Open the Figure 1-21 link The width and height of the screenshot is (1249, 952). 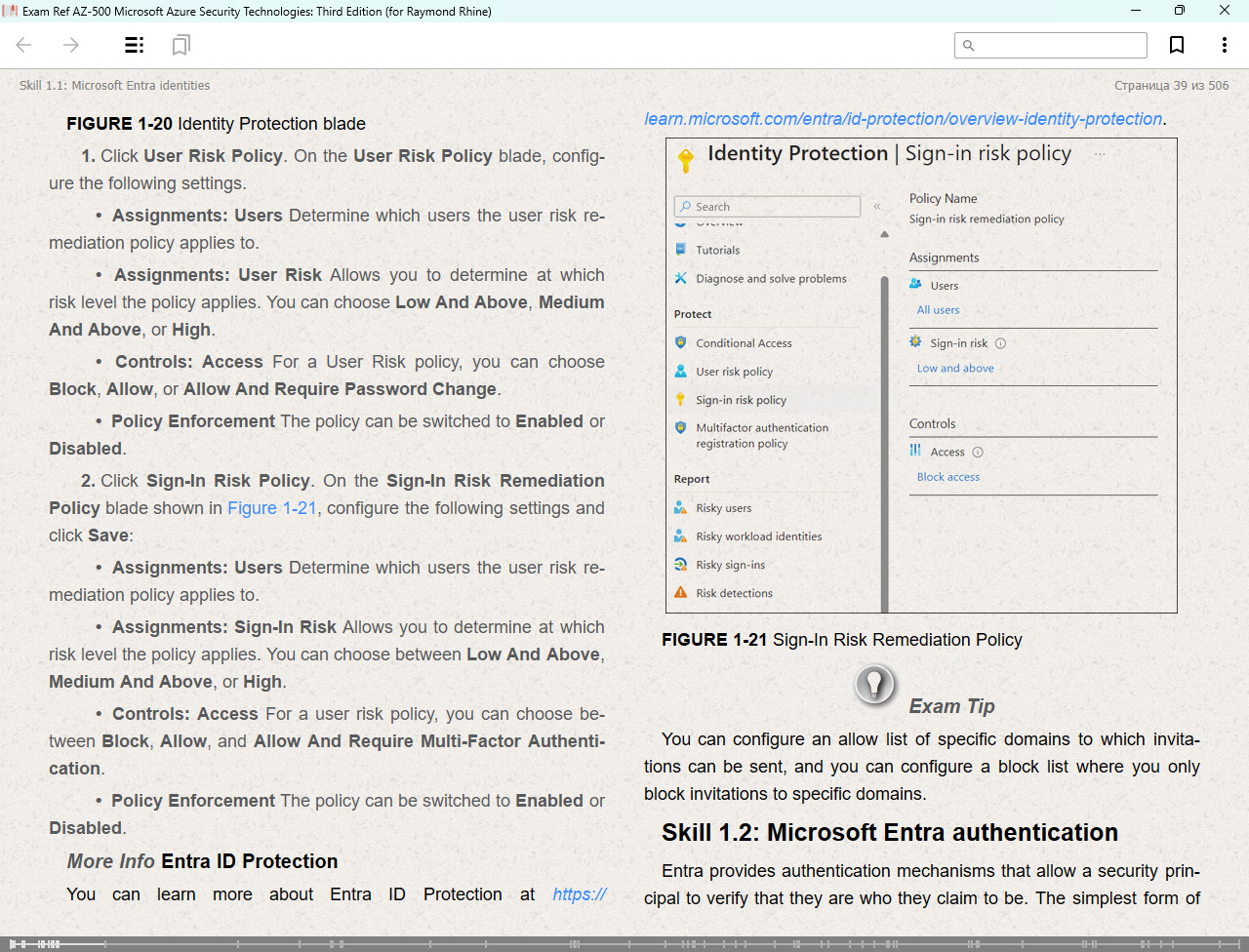[x=272, y=508]
